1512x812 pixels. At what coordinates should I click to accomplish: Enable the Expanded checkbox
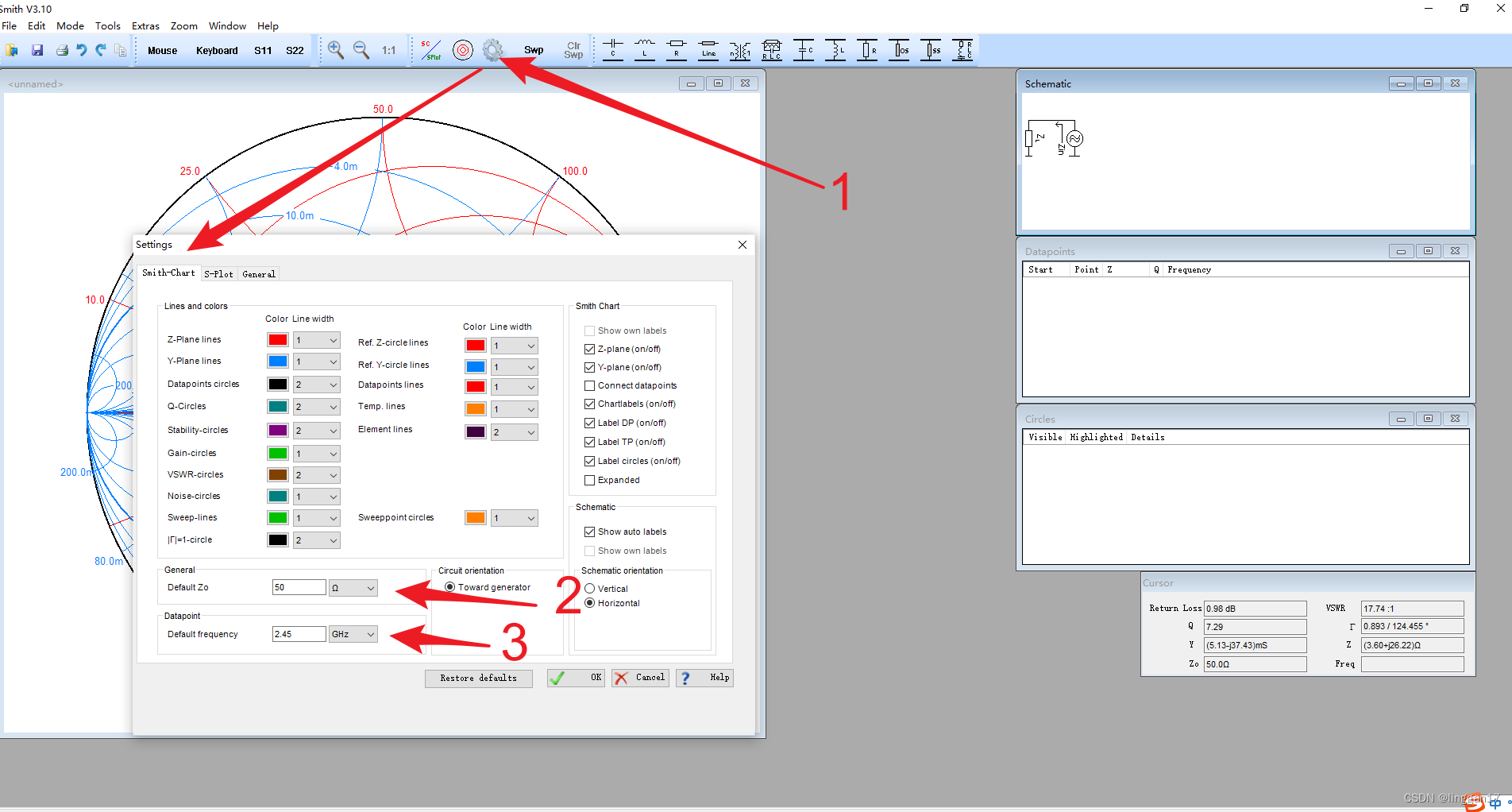tap(589, 480)
